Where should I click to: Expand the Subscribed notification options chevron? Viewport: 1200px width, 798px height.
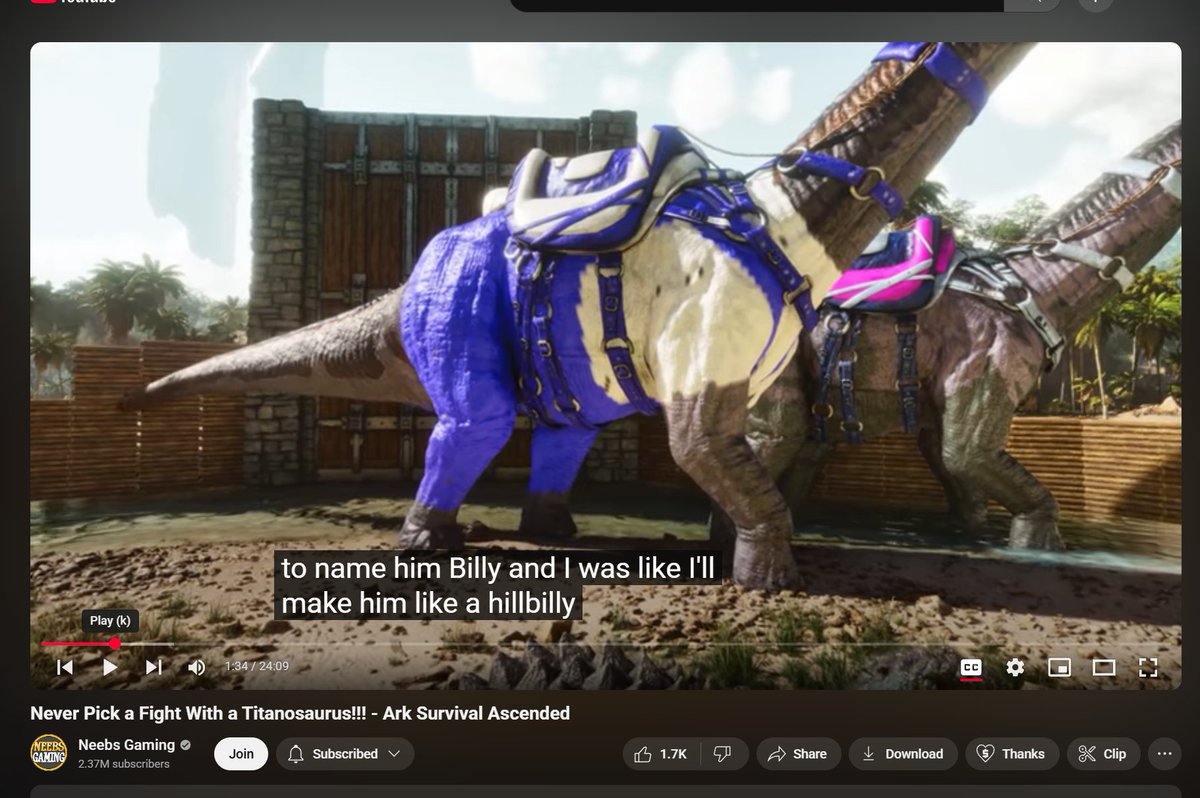[x=396, y=754]
